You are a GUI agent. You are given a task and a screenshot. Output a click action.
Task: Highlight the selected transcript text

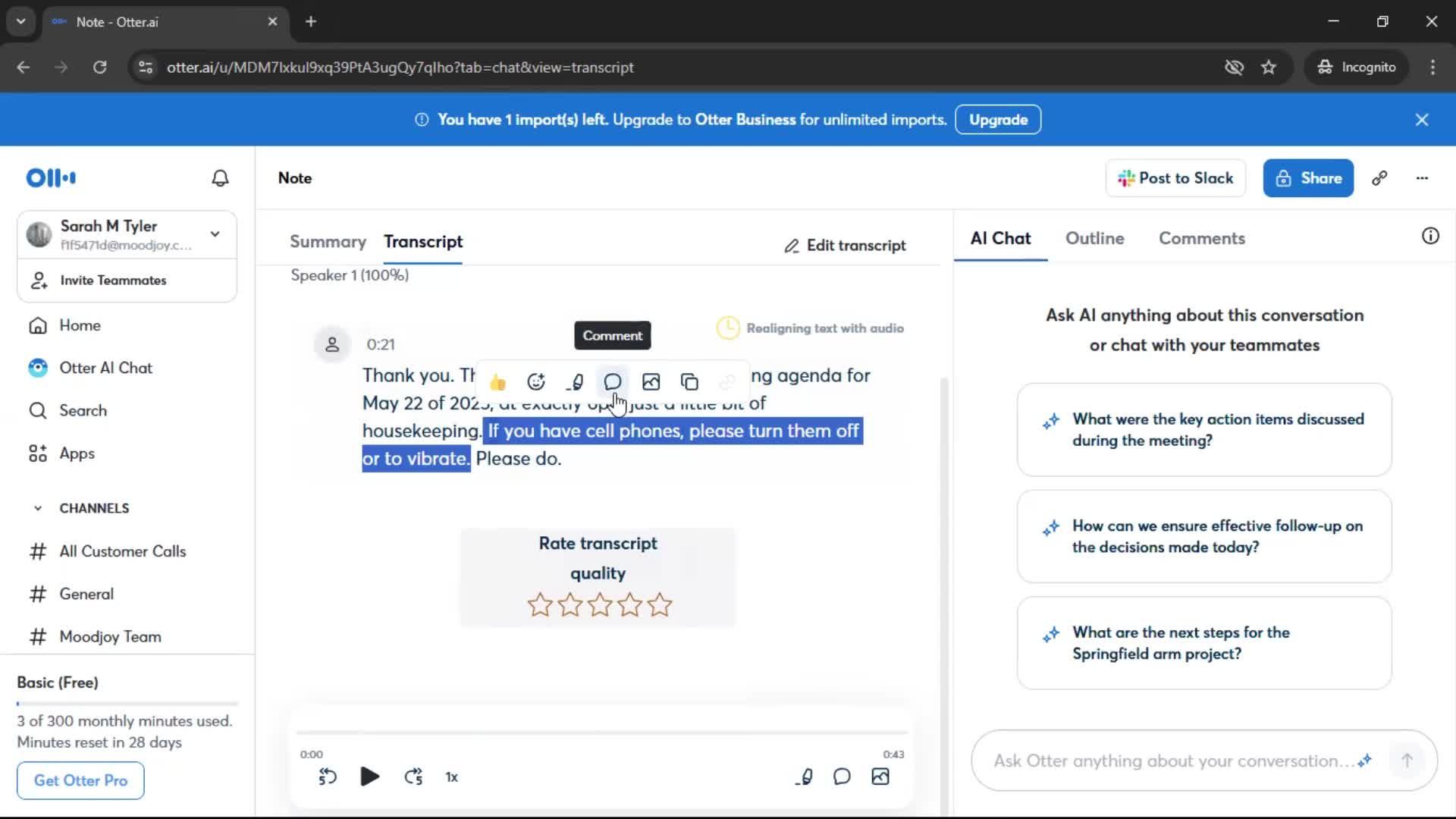click(x=575, y=382)
